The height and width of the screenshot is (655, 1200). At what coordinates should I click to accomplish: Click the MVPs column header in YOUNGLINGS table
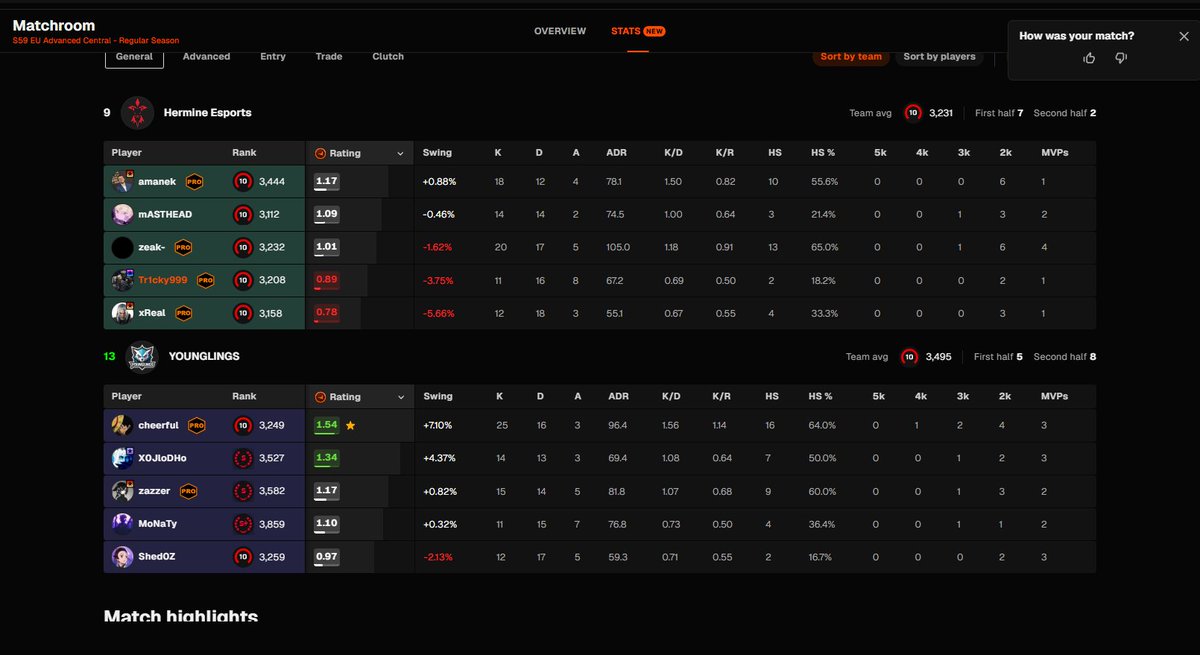pos(1054,396)
